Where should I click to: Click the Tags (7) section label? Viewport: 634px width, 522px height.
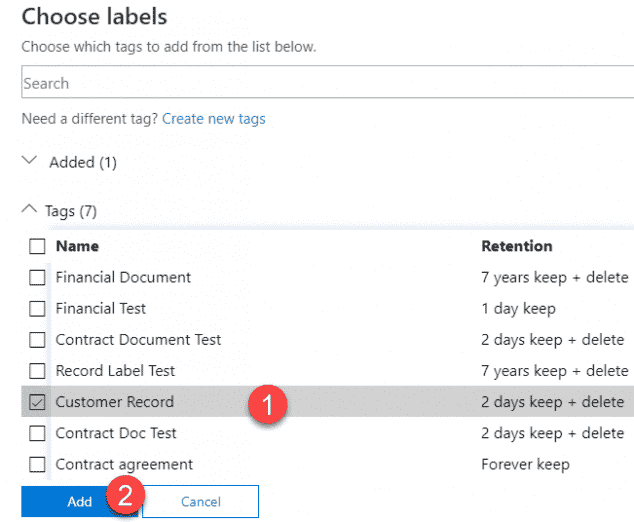pyautogui.click(x=71, y=211)
